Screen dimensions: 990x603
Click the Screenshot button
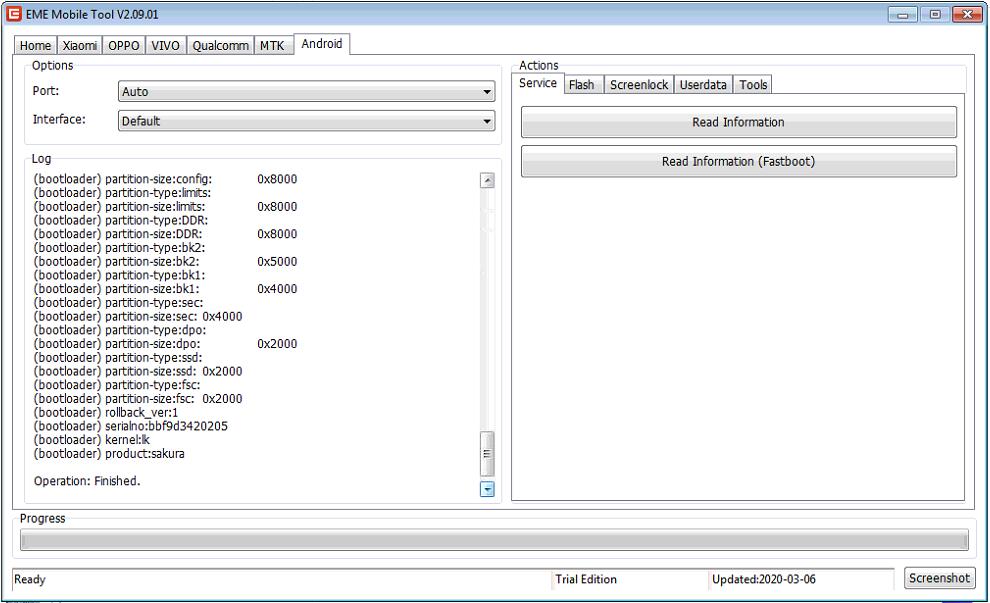(x=939, y=578)
